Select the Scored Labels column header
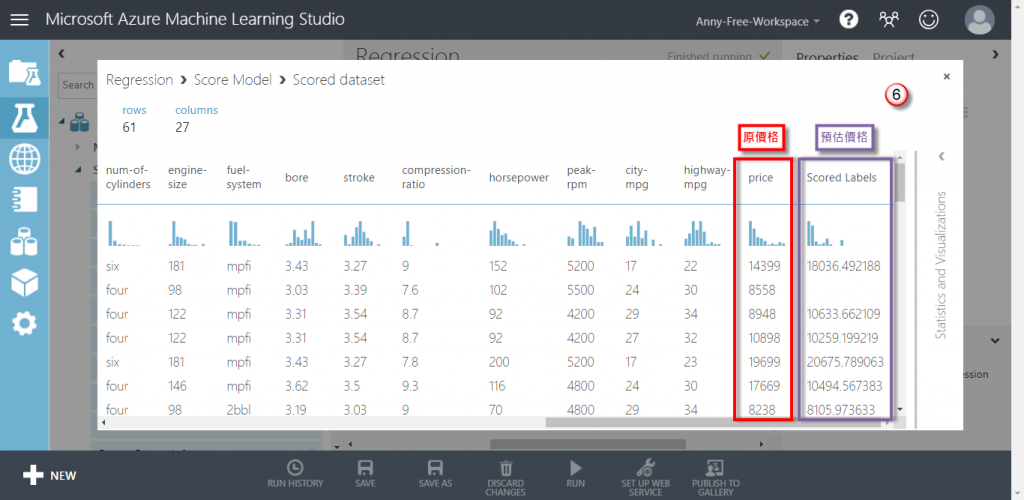The width and height of the screenshot is (1024, 500). [x=841, y=178]
